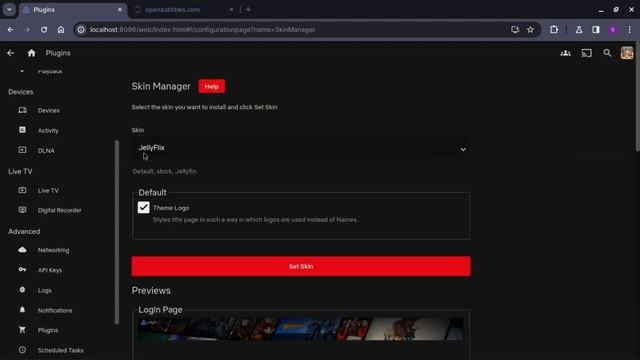Open Notifications bell icon

point(22,310)
